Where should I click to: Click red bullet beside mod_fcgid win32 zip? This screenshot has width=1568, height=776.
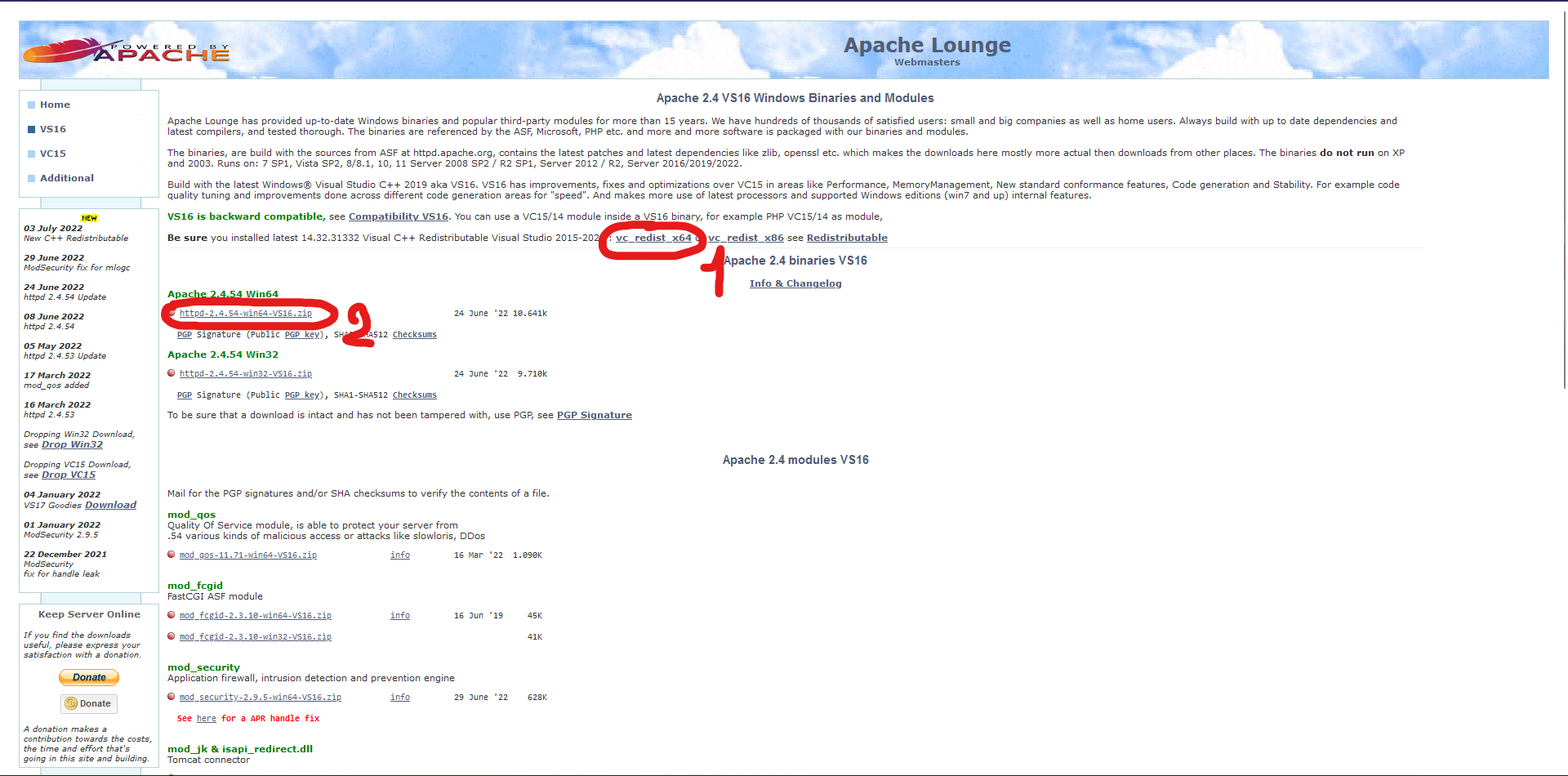click(171, 636)
